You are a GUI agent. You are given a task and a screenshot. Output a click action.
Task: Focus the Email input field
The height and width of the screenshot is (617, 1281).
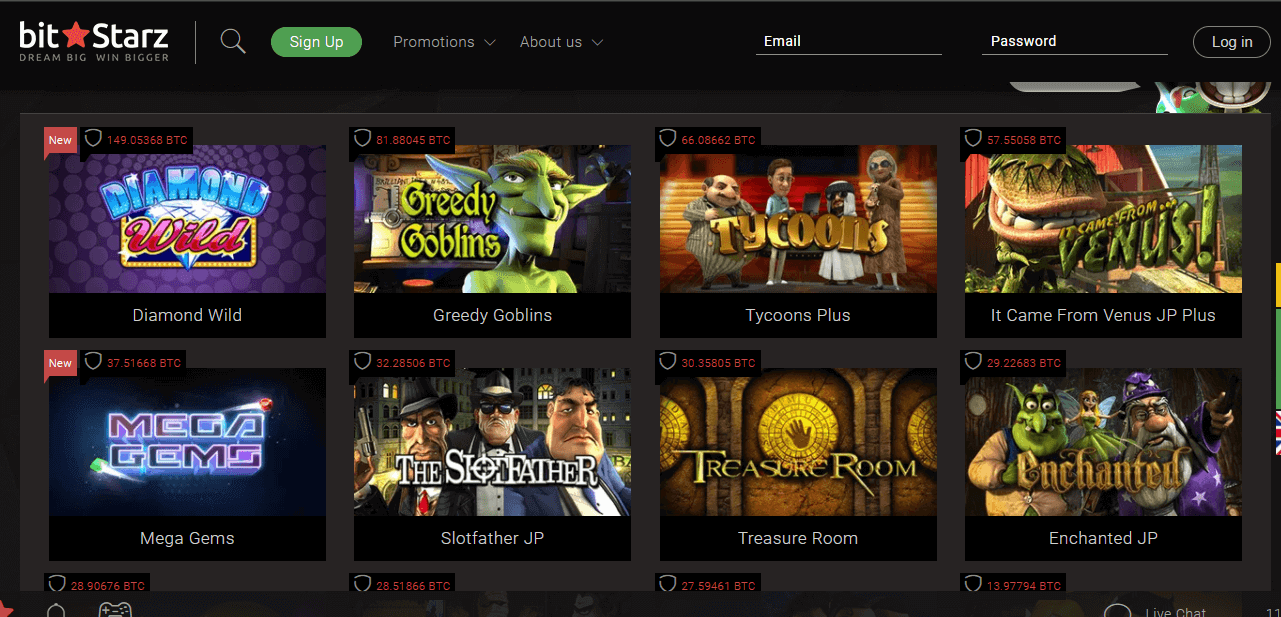(848, 42)
